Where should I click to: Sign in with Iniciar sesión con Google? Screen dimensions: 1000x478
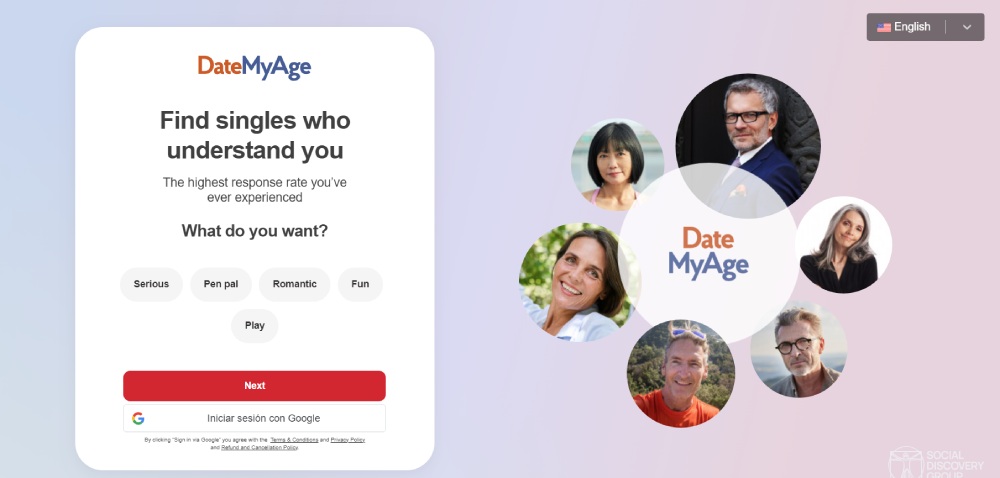(x=254, y=419)
